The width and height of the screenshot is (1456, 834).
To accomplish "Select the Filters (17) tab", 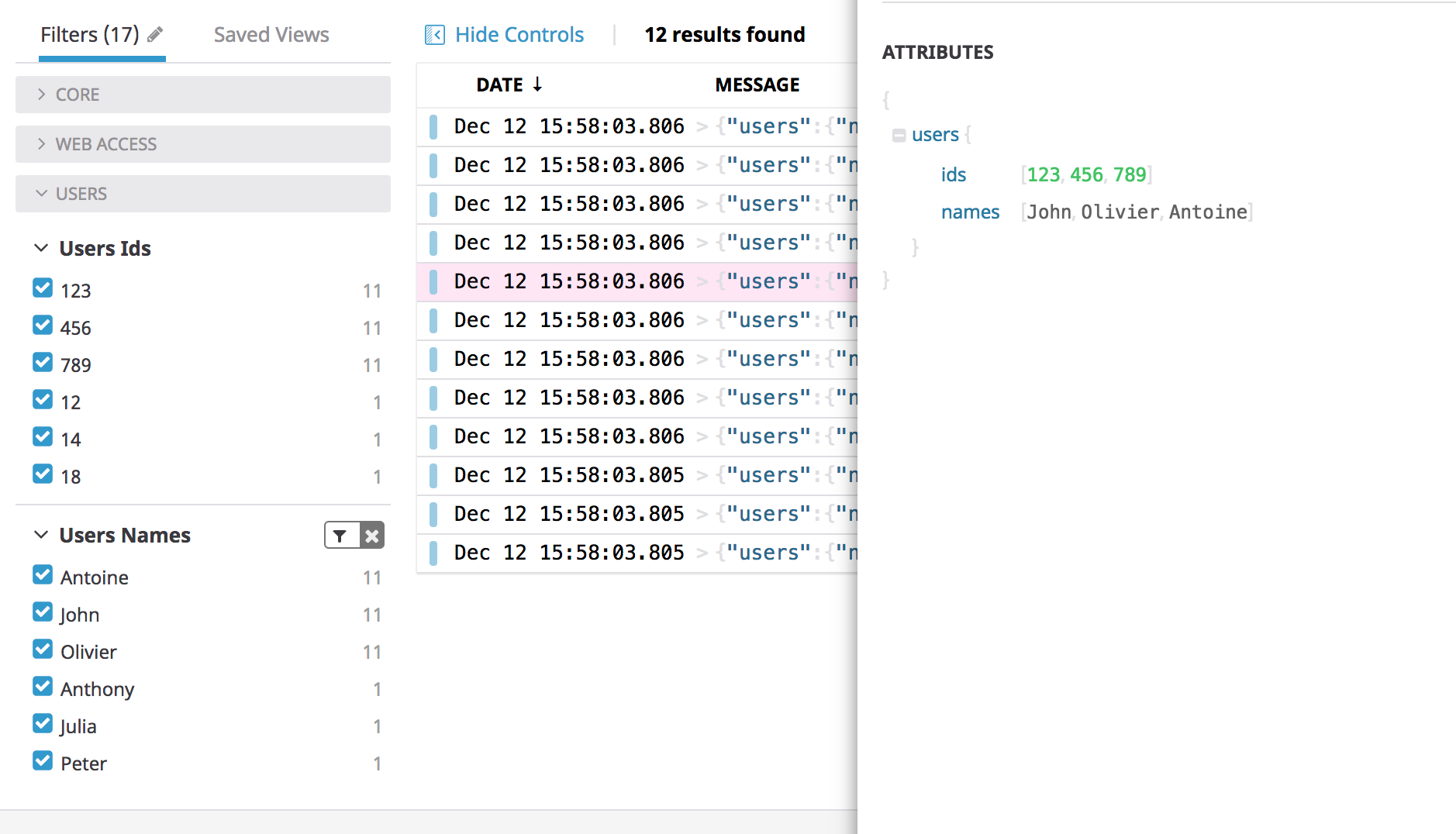I will (90, 35).
